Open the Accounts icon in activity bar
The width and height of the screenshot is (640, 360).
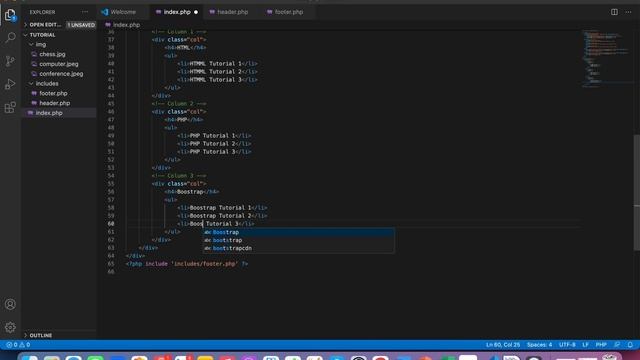10,304
